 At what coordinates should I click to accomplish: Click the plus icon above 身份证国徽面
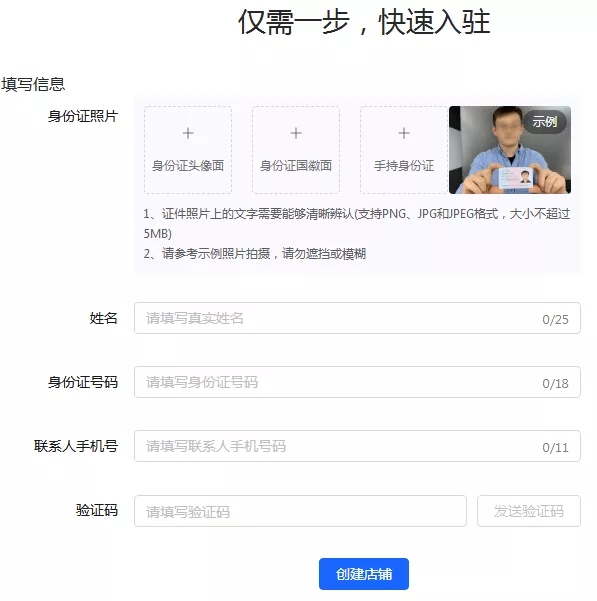296,133
